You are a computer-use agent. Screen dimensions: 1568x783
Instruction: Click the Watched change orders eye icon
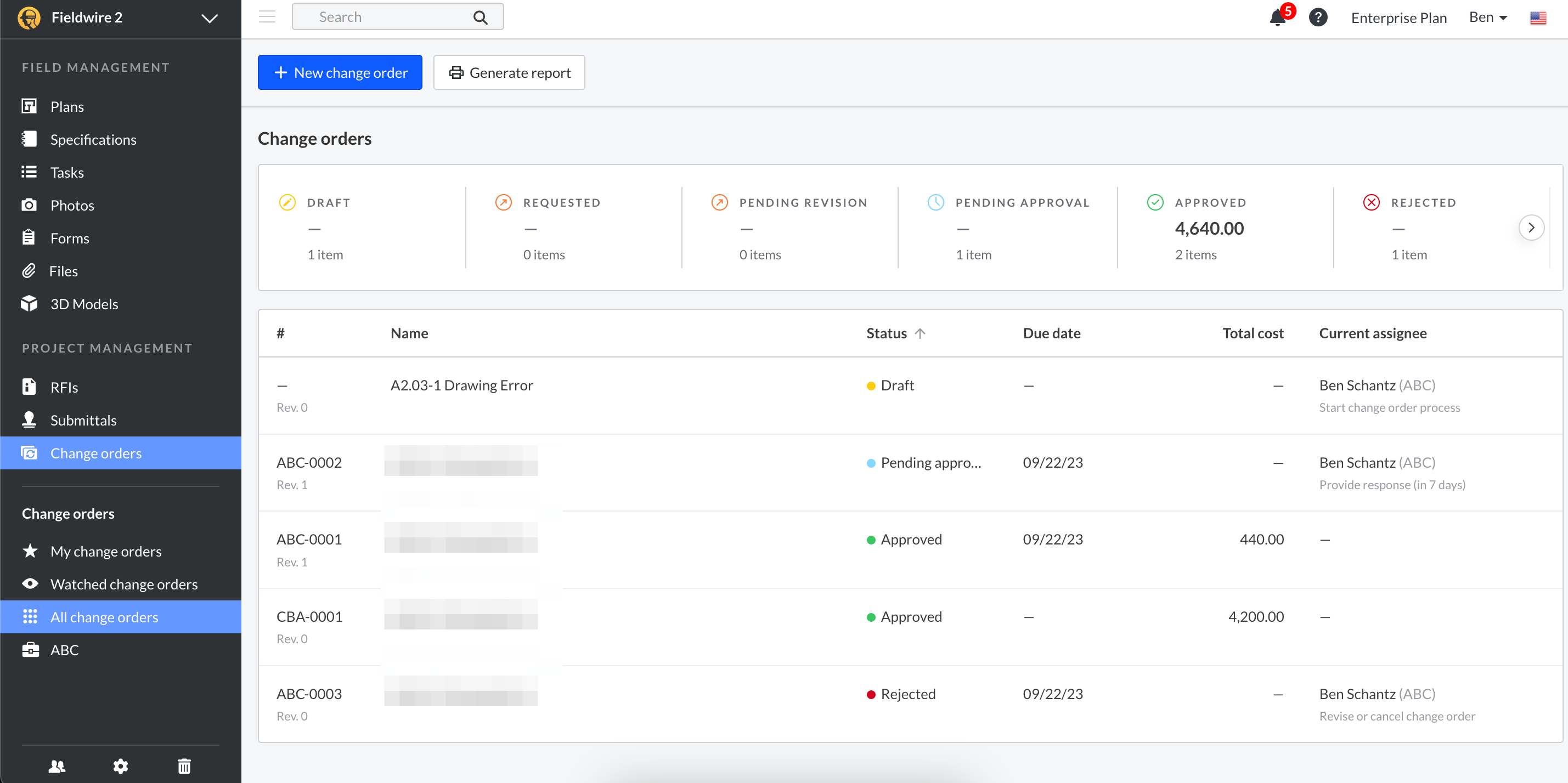coord(30,583)
